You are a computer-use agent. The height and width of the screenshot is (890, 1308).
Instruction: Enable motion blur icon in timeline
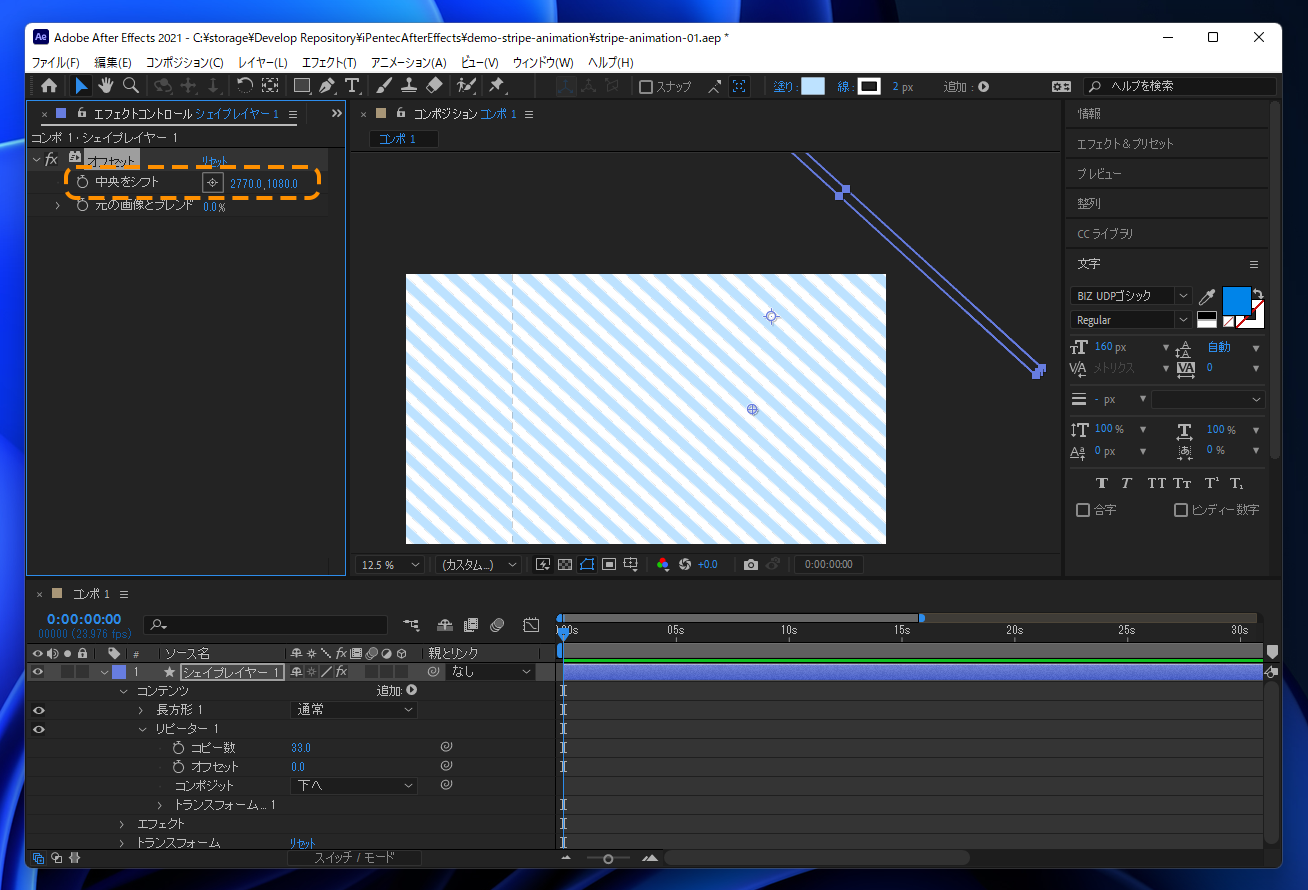(x=497, y=625)
